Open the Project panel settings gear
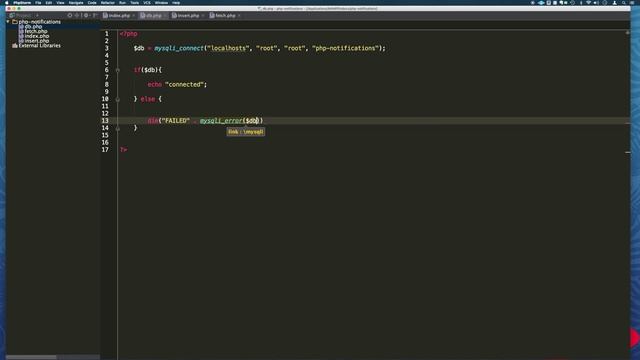 tap(86, 16)
